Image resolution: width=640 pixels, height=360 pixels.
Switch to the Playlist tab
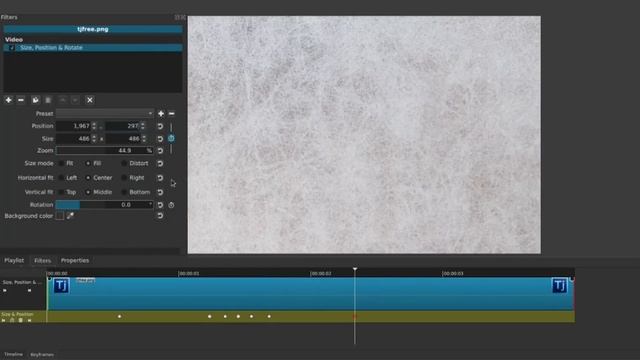[x=14, y=260]
